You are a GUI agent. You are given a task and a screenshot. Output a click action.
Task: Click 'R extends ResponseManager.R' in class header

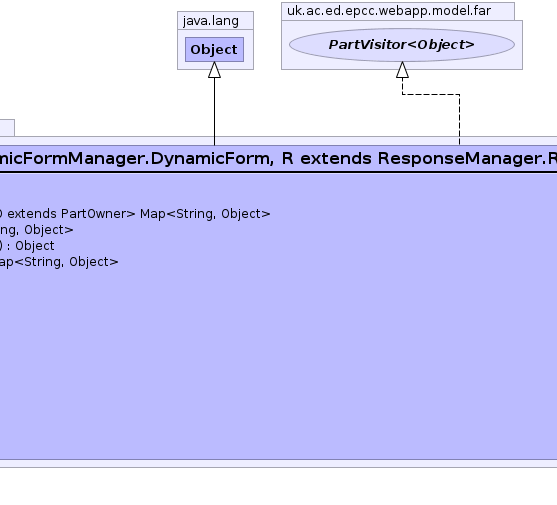tap(419, 158)
